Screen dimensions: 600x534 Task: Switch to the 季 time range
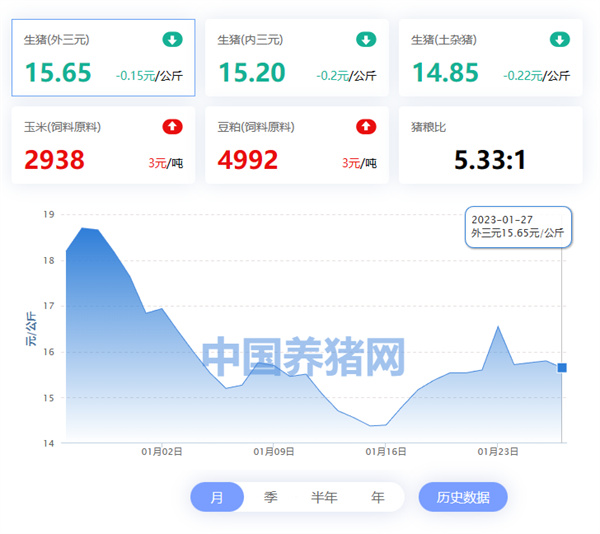[x=271, y=497]
